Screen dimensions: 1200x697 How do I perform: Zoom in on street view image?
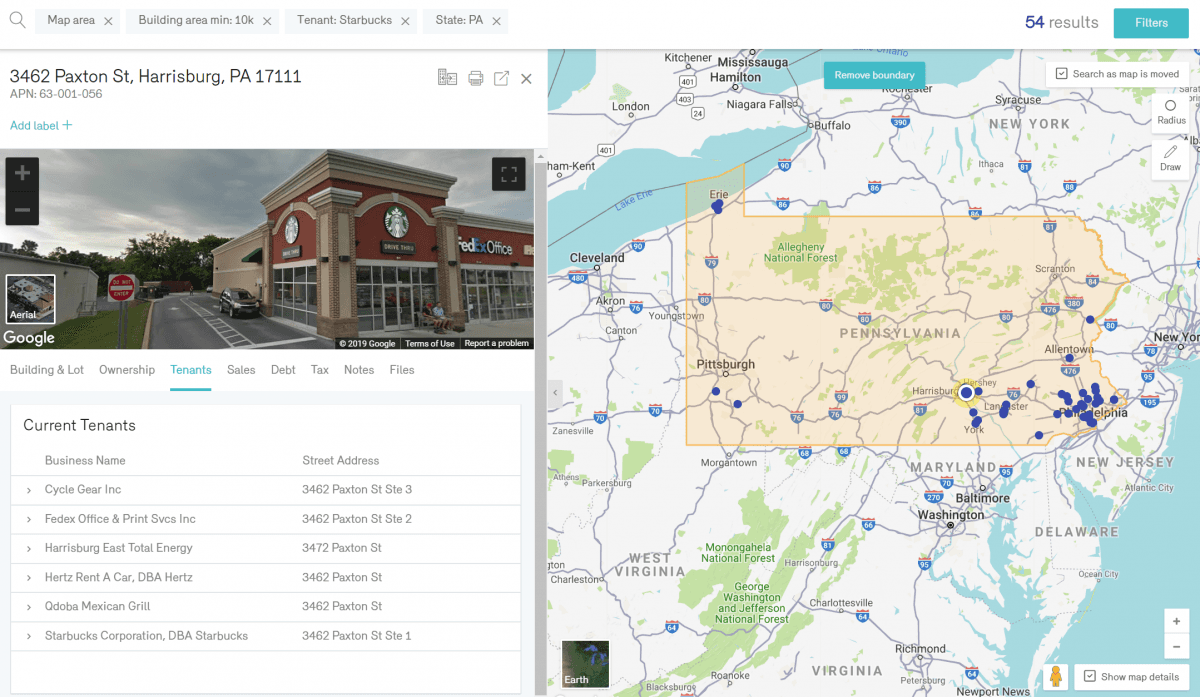(22, 174)
